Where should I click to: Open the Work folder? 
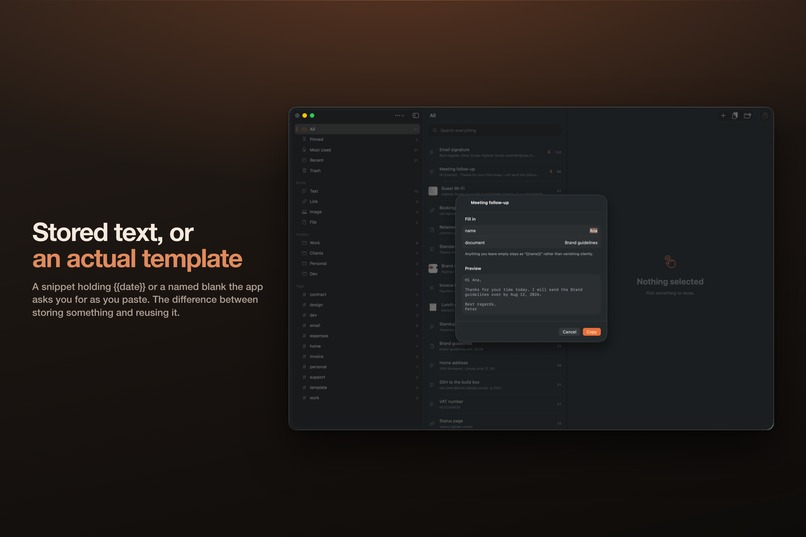(357, 243)
